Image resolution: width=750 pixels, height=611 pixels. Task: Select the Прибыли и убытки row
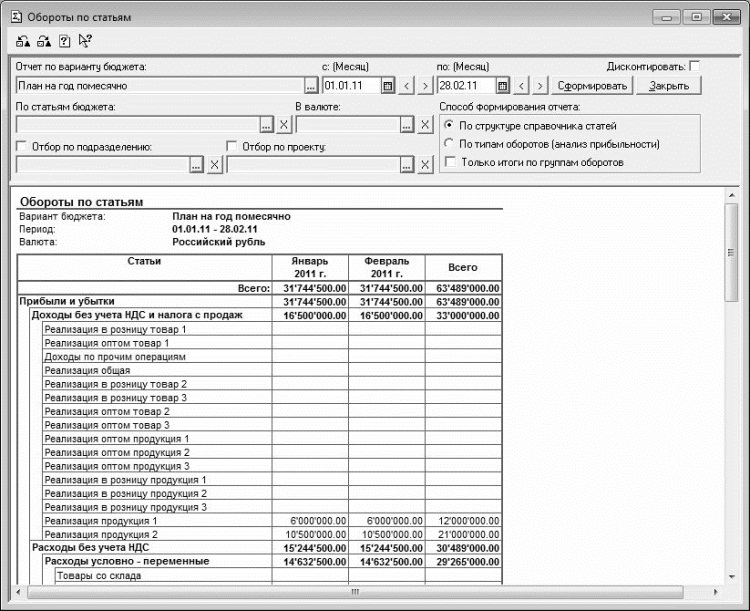coord(260,301)
